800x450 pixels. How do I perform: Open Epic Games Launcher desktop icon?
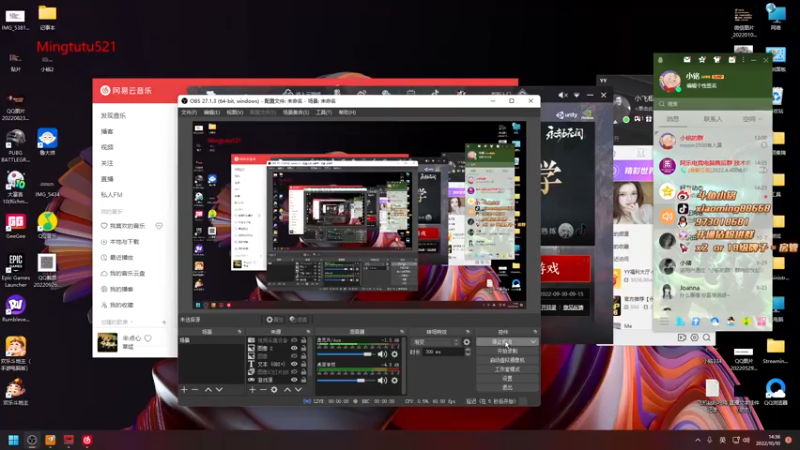tap(15, 270)
